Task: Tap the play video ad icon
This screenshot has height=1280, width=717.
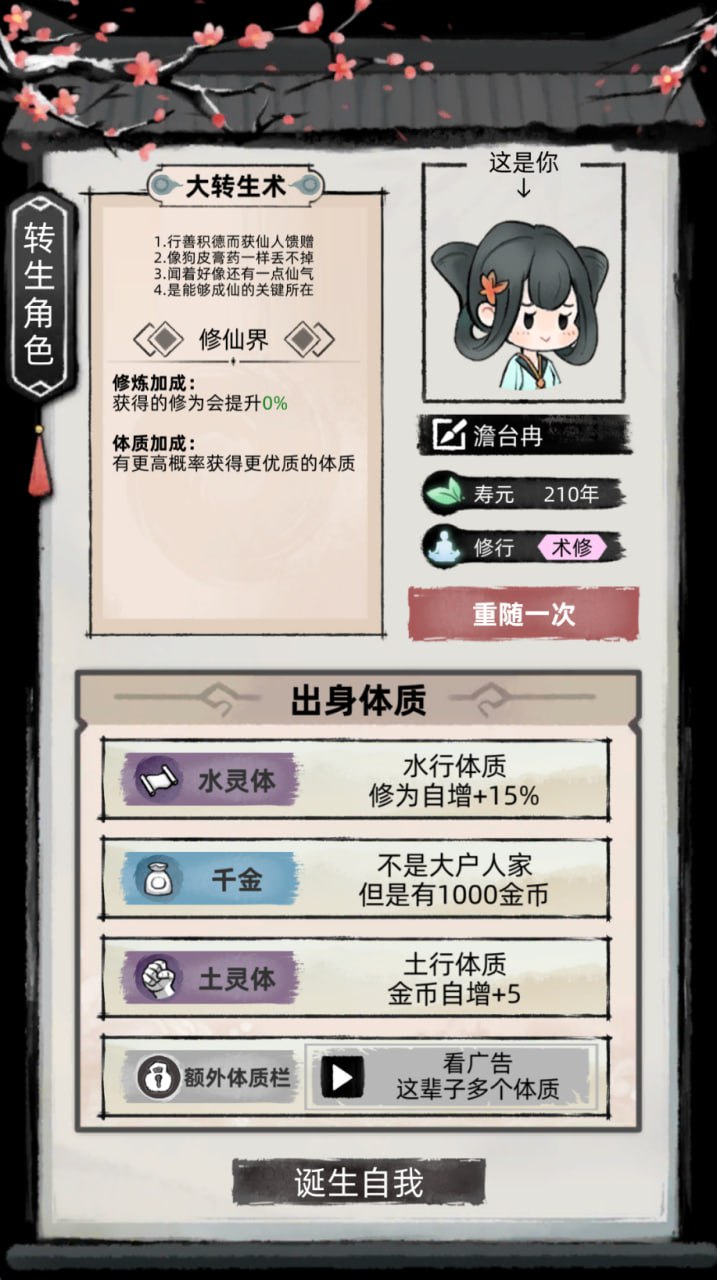Action: click(x=342, y=1077)
